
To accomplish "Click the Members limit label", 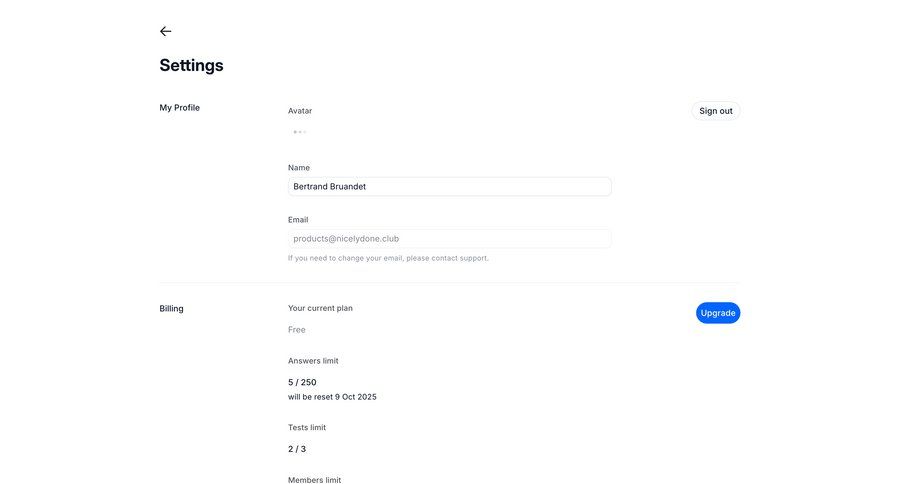I will click(314, 480).
